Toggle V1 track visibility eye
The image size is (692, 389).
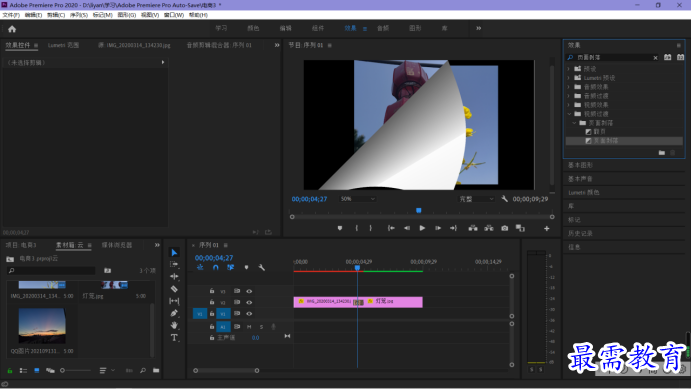coord(249,314)
